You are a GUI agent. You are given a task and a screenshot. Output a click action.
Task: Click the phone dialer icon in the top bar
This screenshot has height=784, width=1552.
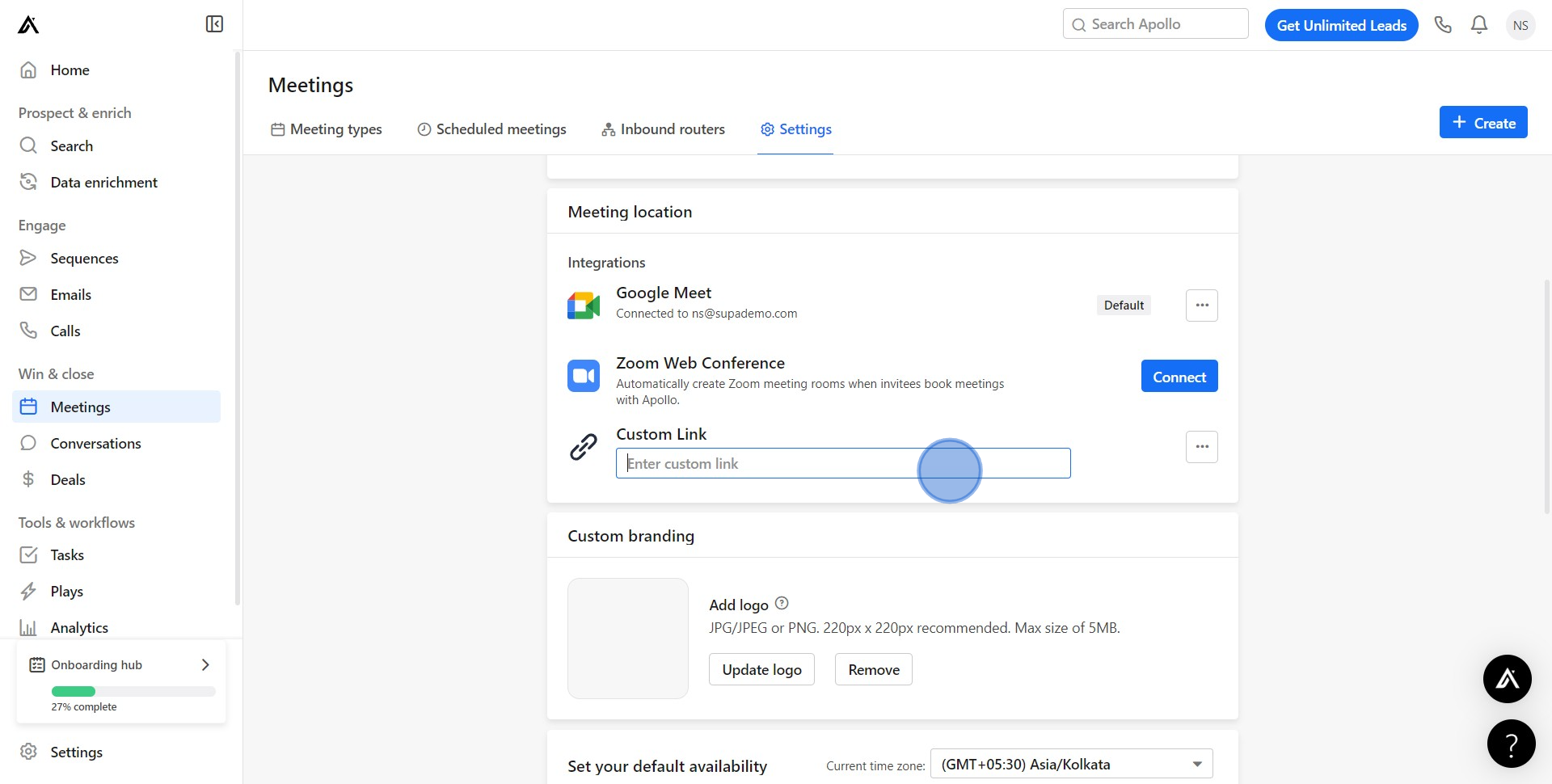coord(1443,25)
